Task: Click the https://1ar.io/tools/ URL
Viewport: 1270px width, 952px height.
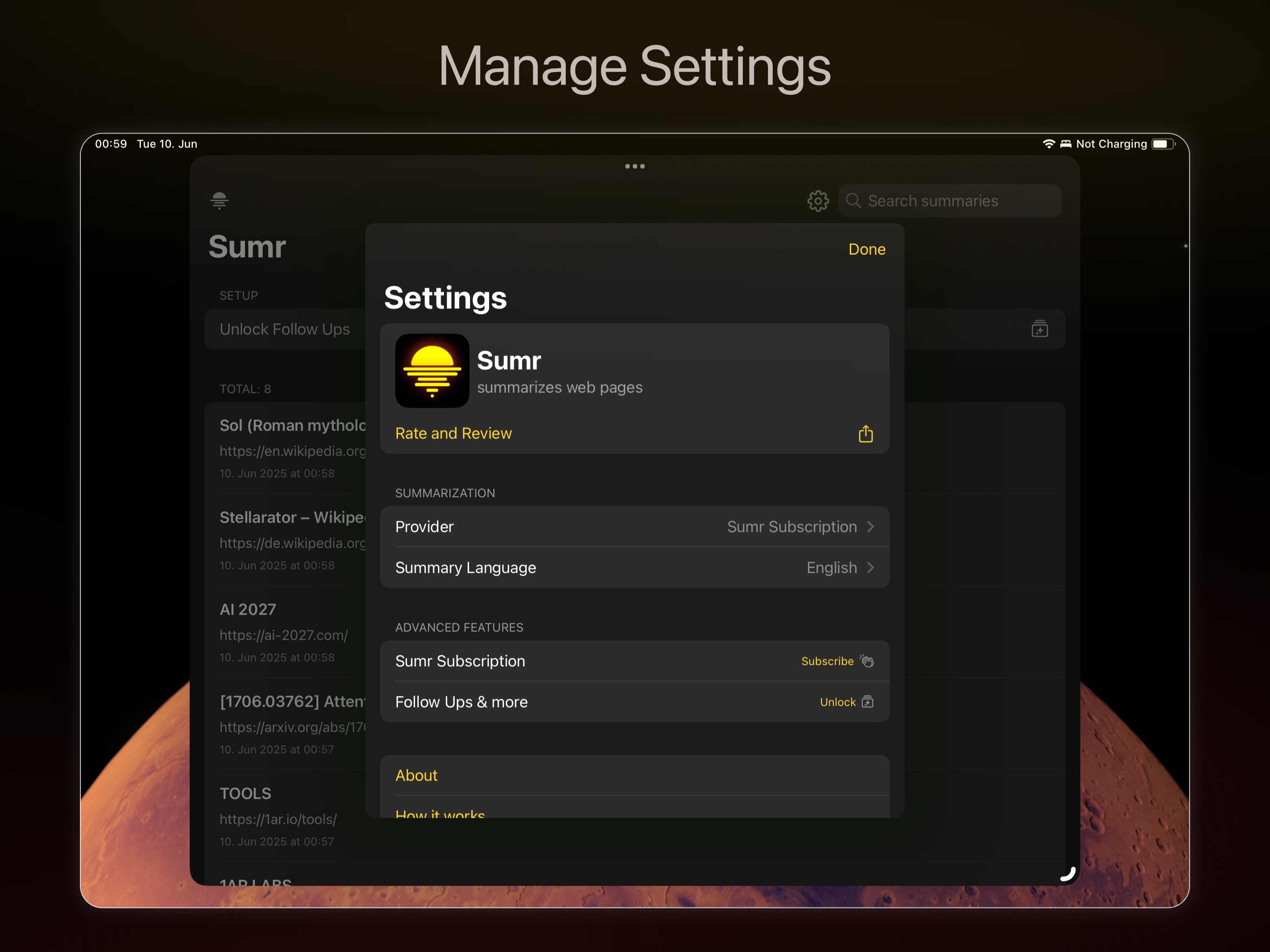Action: 278,820
